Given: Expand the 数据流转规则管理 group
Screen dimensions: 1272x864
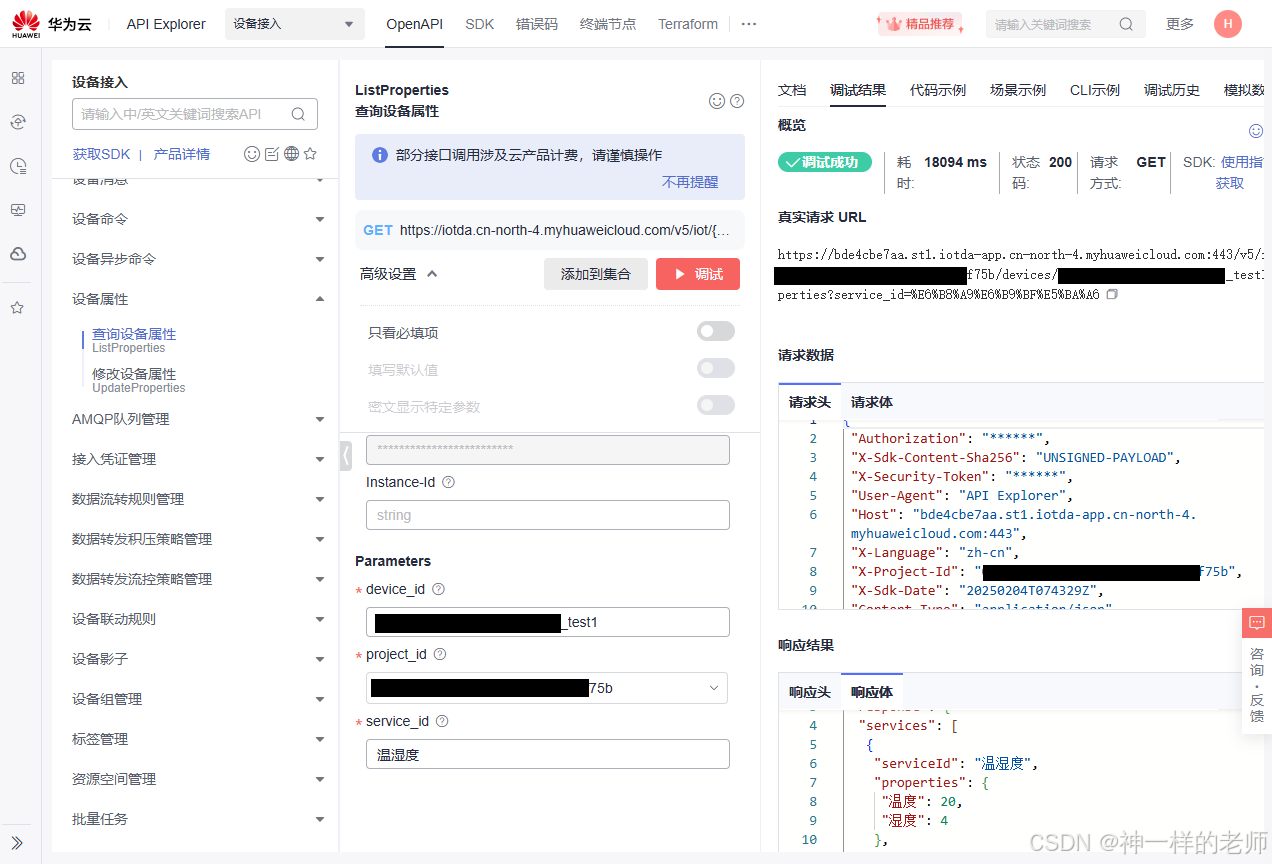Looking at the screenshot, I should coord(320,499).
